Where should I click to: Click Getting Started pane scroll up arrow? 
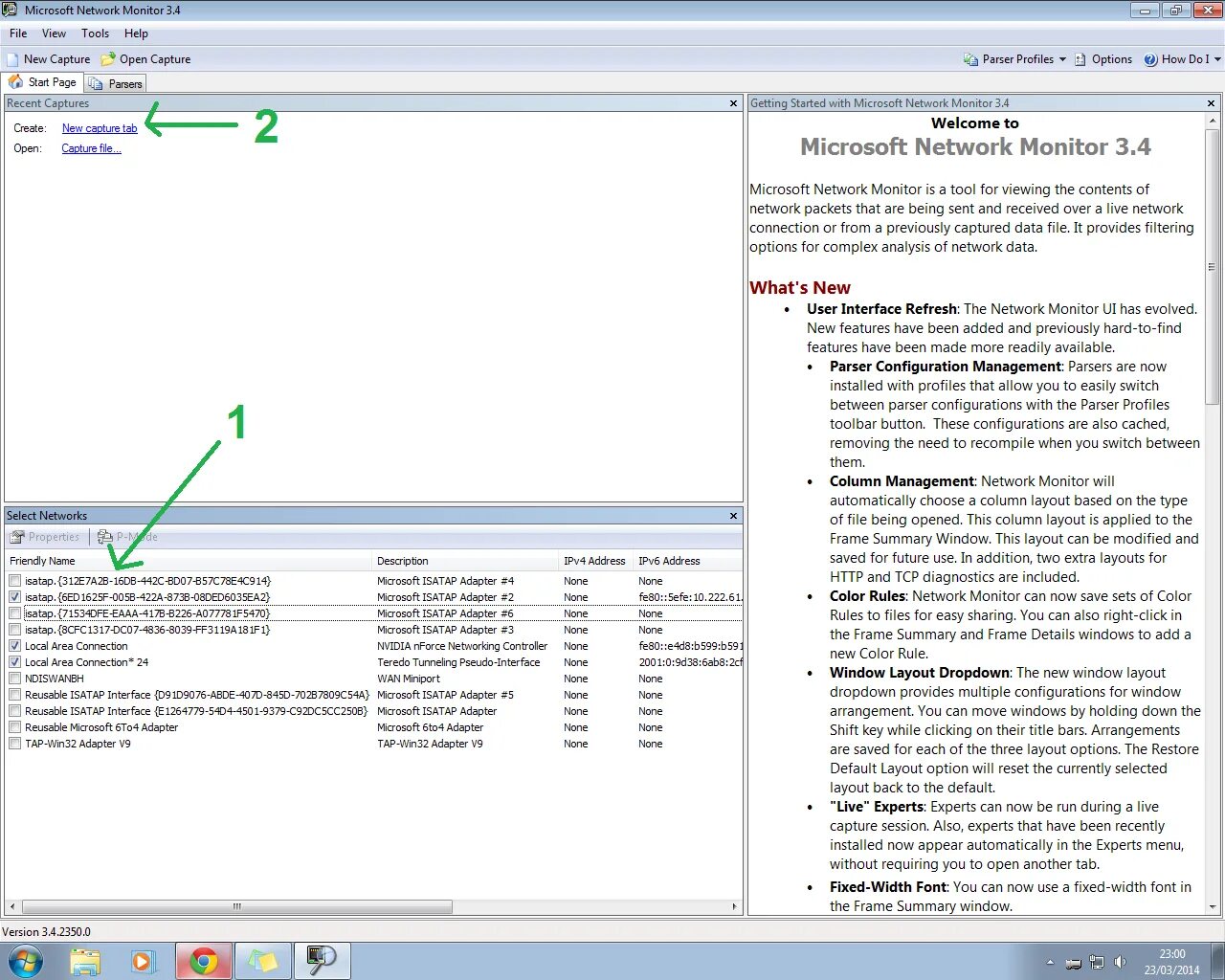(x=1213, y=122)
